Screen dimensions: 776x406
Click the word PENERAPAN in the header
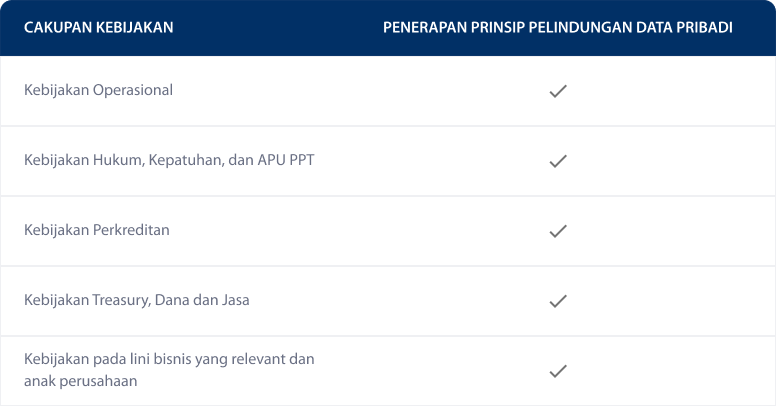point(425,27)
